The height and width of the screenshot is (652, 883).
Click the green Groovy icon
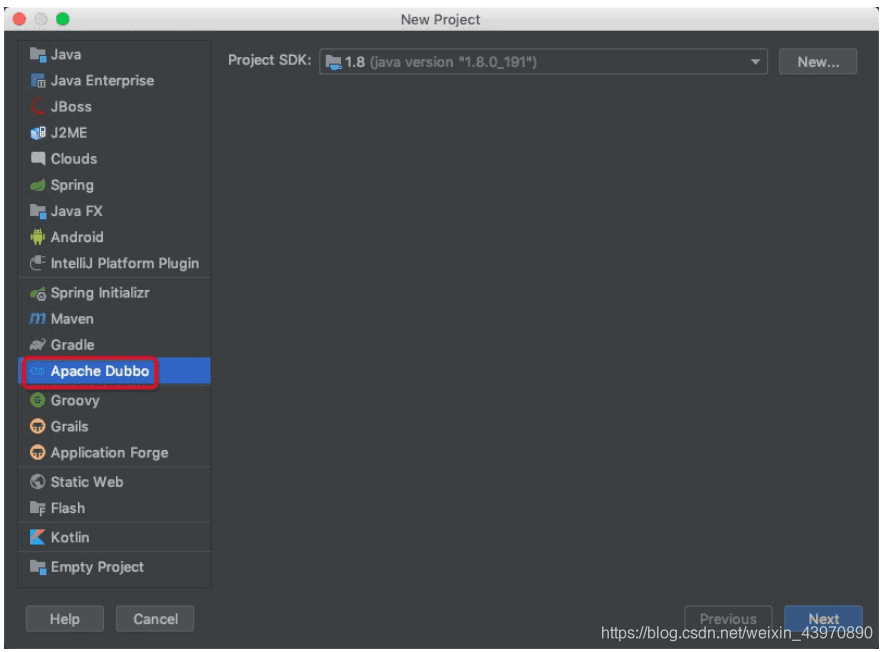click(38, 400)
